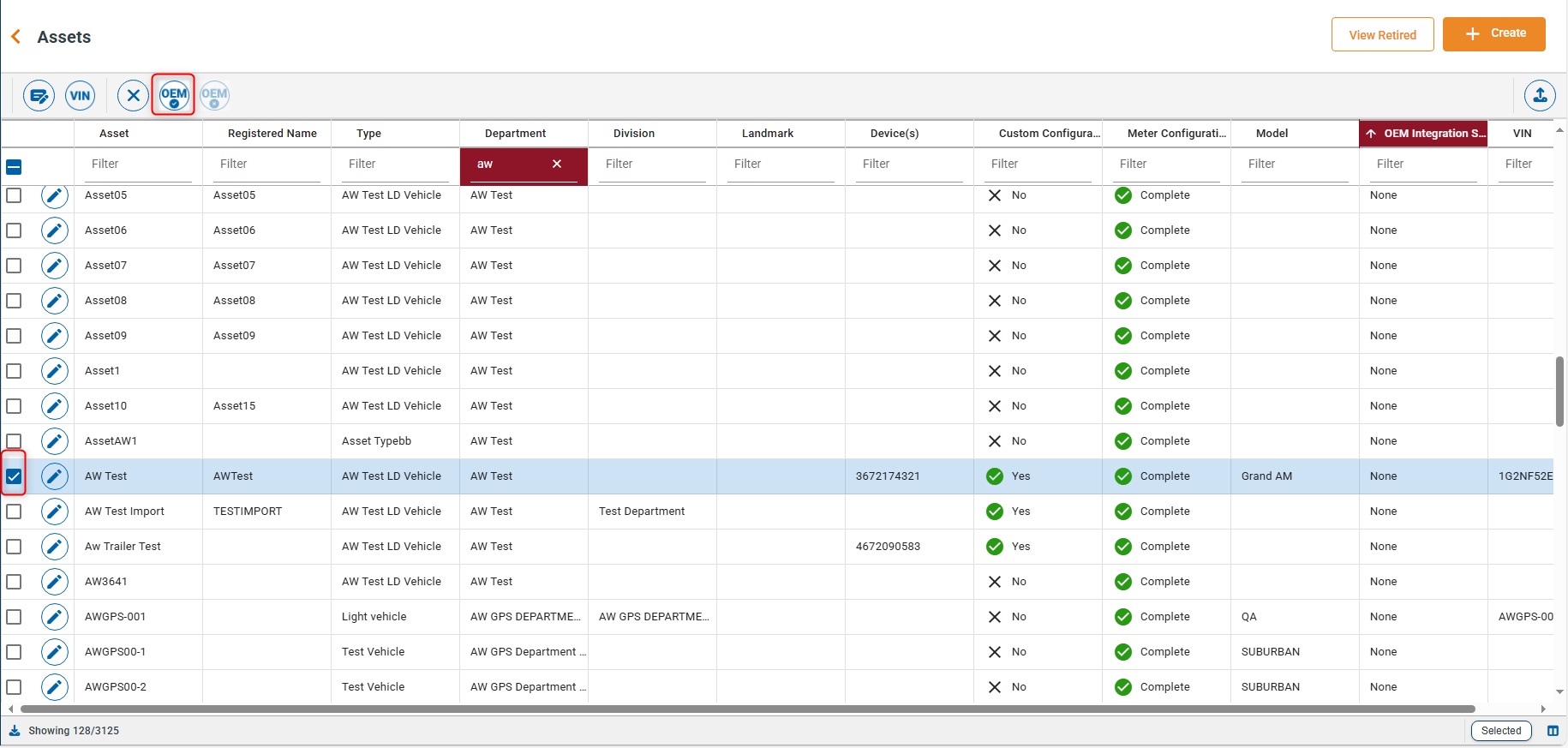Click the horizontal scrollbar thumb
Viewport: 1568px width, 748px height.
[747, 709]
